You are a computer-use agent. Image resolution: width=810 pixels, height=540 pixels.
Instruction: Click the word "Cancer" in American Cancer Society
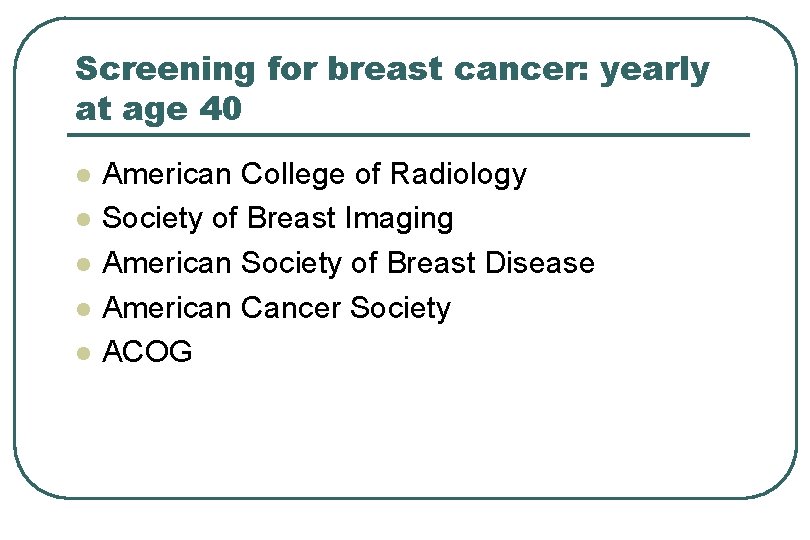point(291,308)
